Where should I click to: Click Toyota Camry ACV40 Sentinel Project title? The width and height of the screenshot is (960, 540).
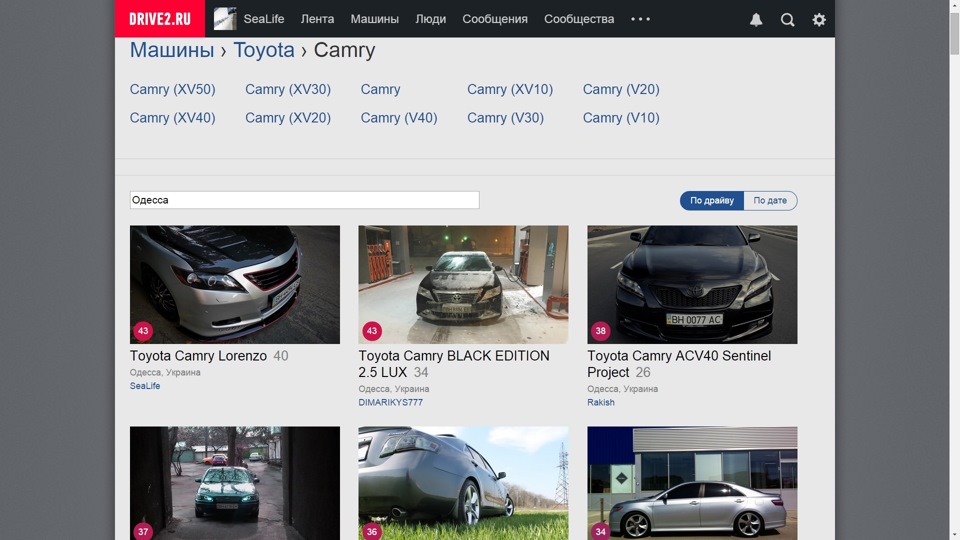pos(679,364)
